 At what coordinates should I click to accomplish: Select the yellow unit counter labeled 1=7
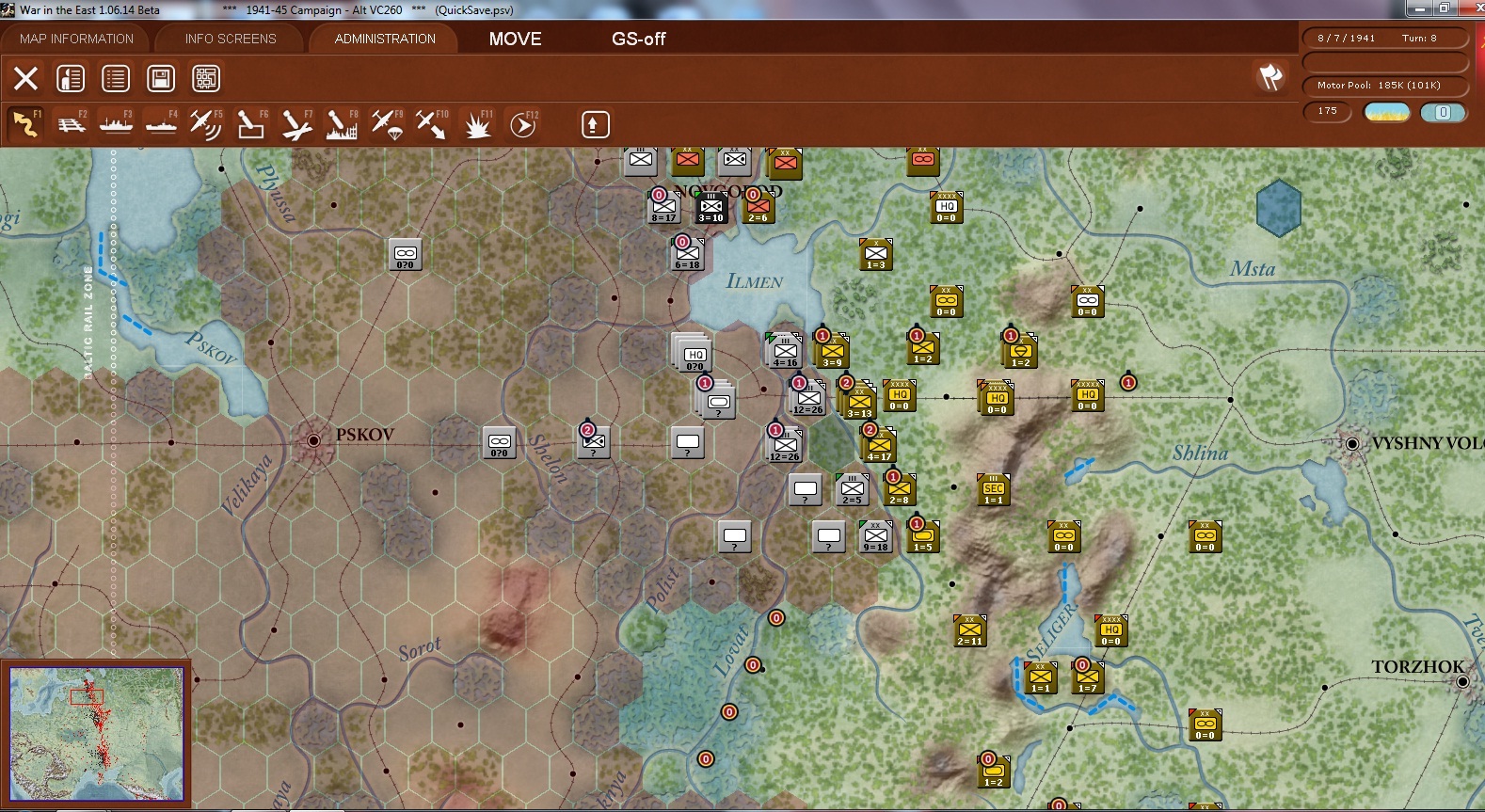[1088, 677]
